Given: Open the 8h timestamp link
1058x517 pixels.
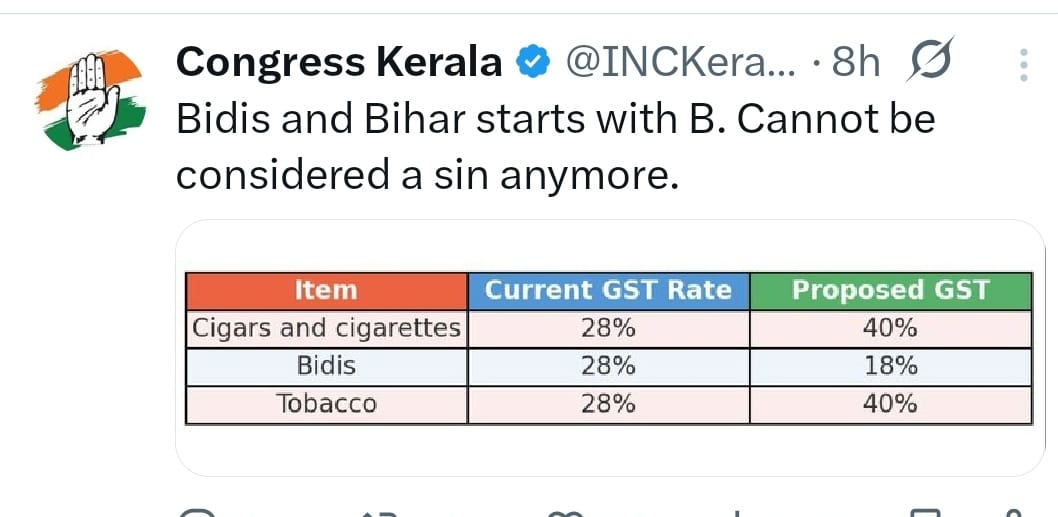Looking at the screenshot, I should point(856,63).
